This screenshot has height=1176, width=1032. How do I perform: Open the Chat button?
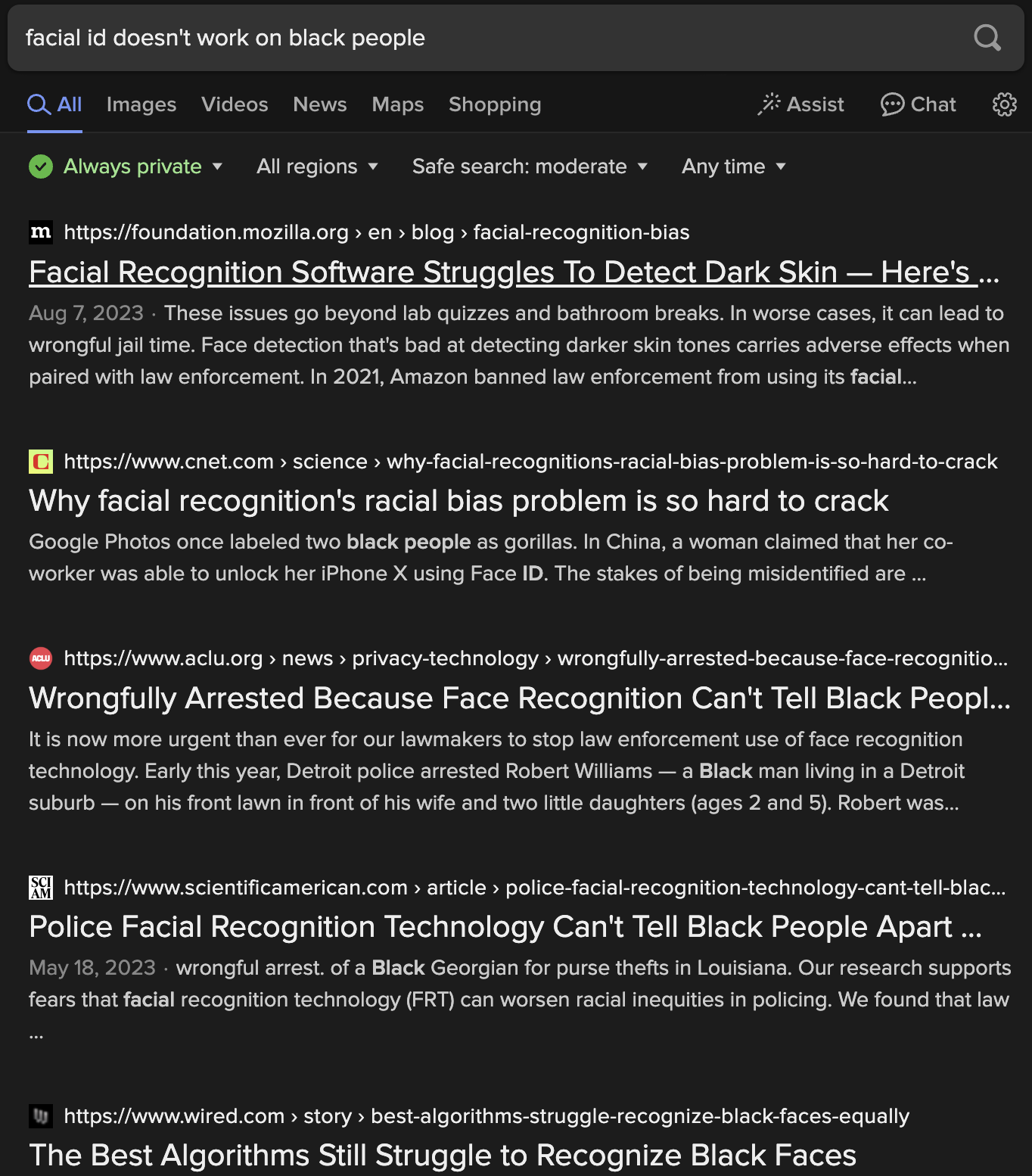coord(919,104)
